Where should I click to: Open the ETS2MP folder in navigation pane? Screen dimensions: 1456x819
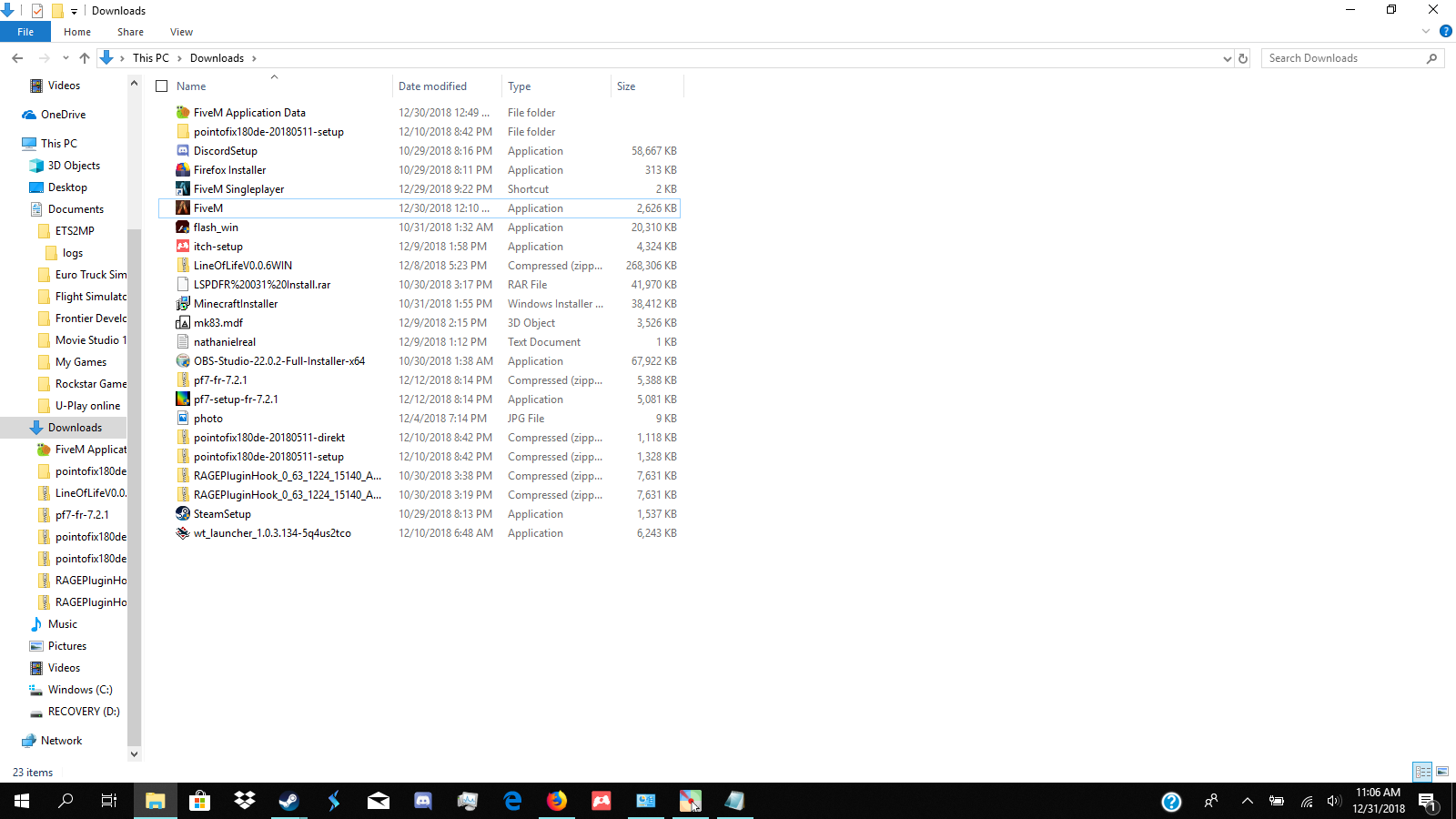tap(75, 231)
